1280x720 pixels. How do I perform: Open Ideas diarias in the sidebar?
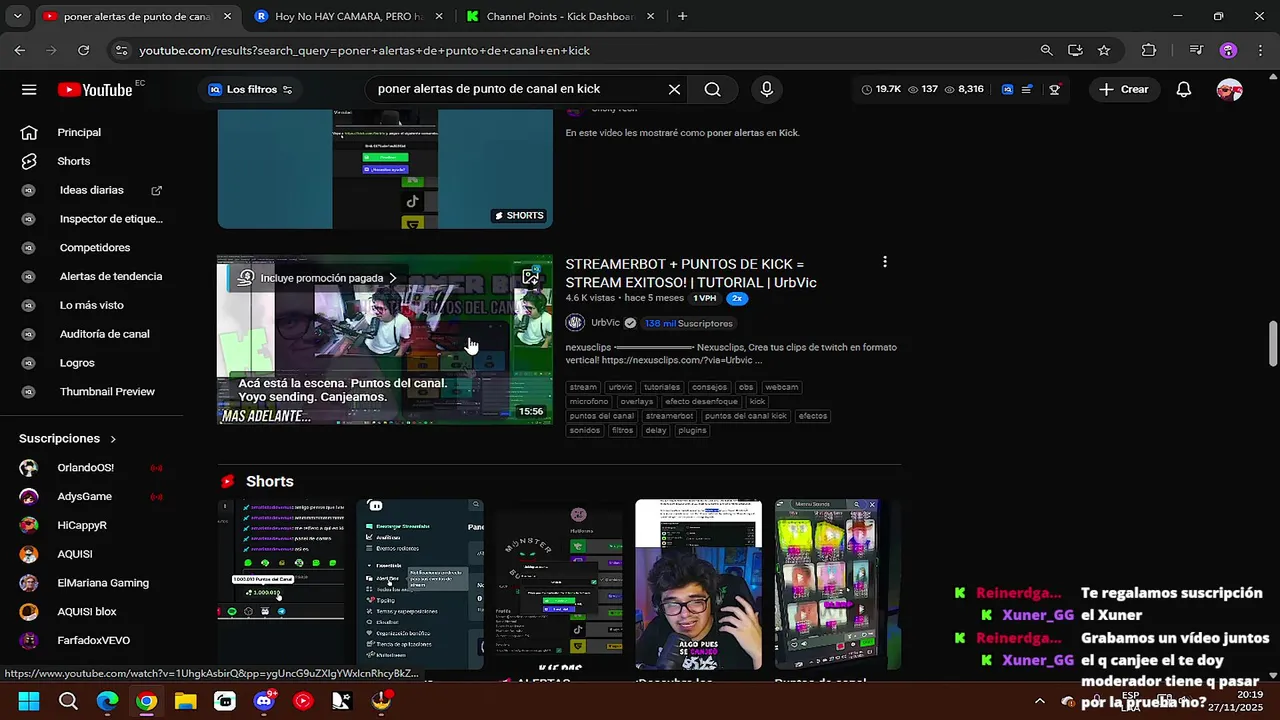coord(91,190)
